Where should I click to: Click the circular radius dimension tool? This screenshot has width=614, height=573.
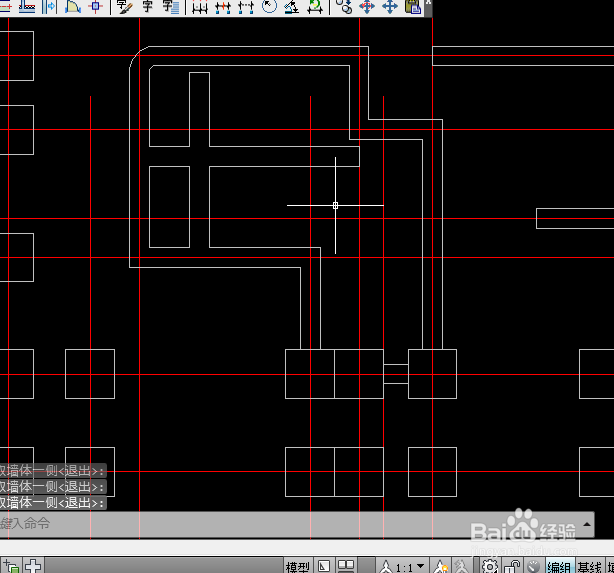(269, 6)
